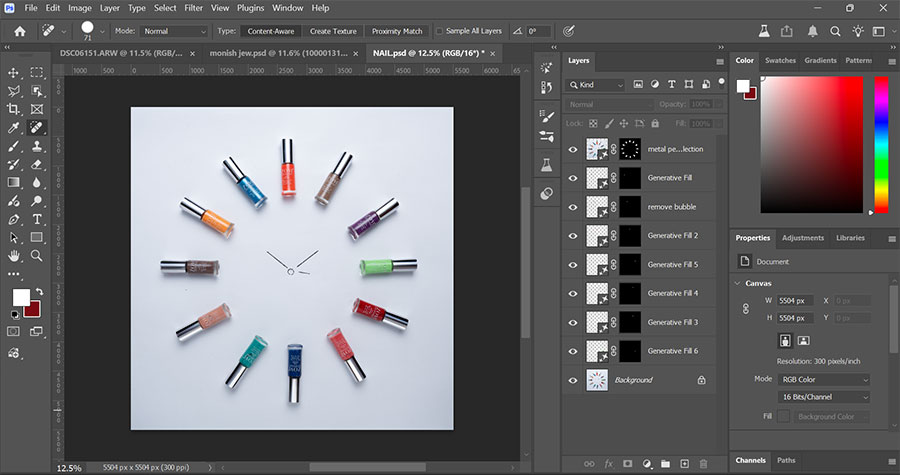Viewport: 900px width, 475px height.
Task: Toggle layer filtering on or off switch
Action: (721, 83)
